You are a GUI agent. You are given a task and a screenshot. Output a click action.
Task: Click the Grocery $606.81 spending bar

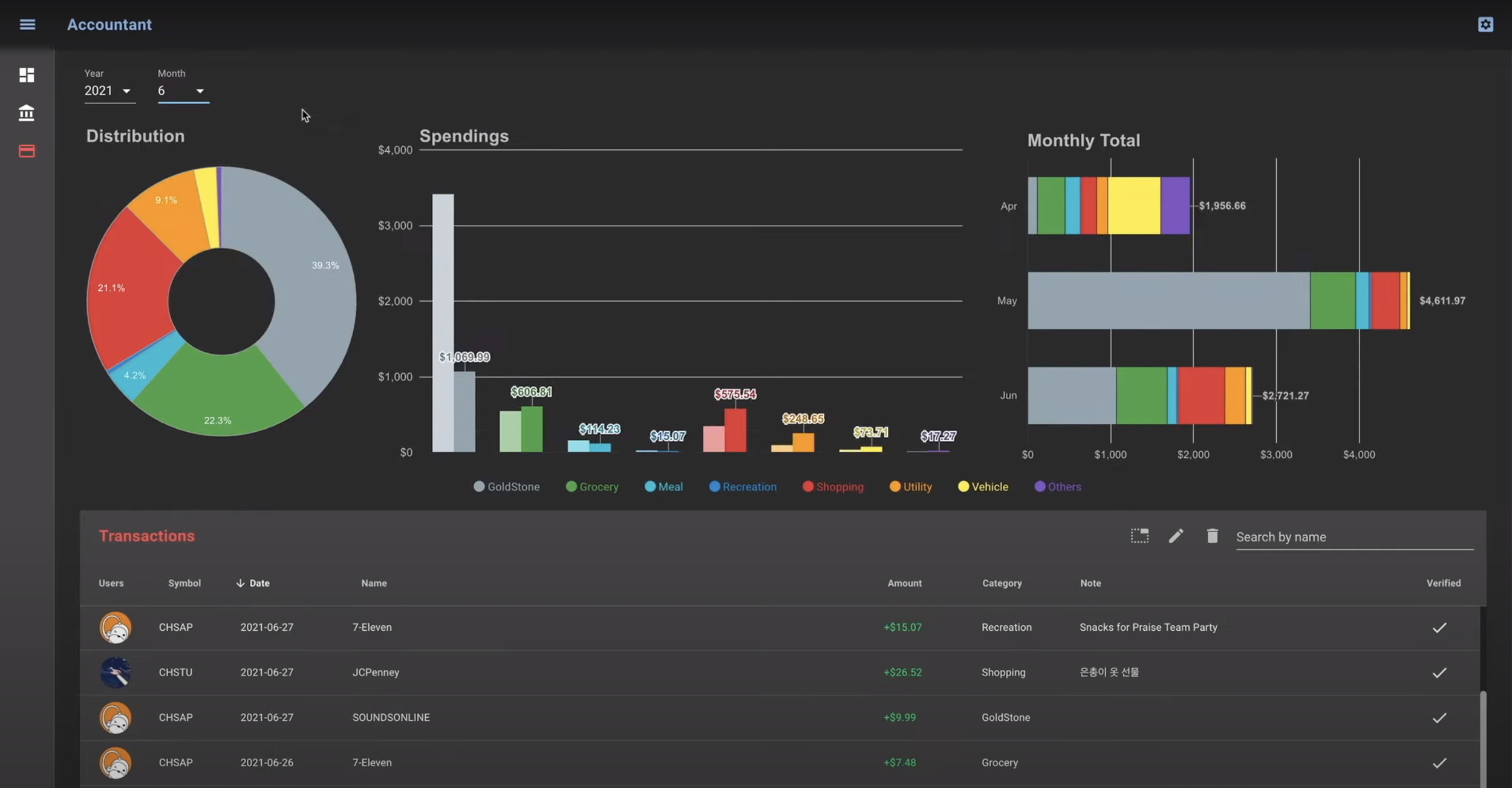pyautogui.click(x=532, y=429)
